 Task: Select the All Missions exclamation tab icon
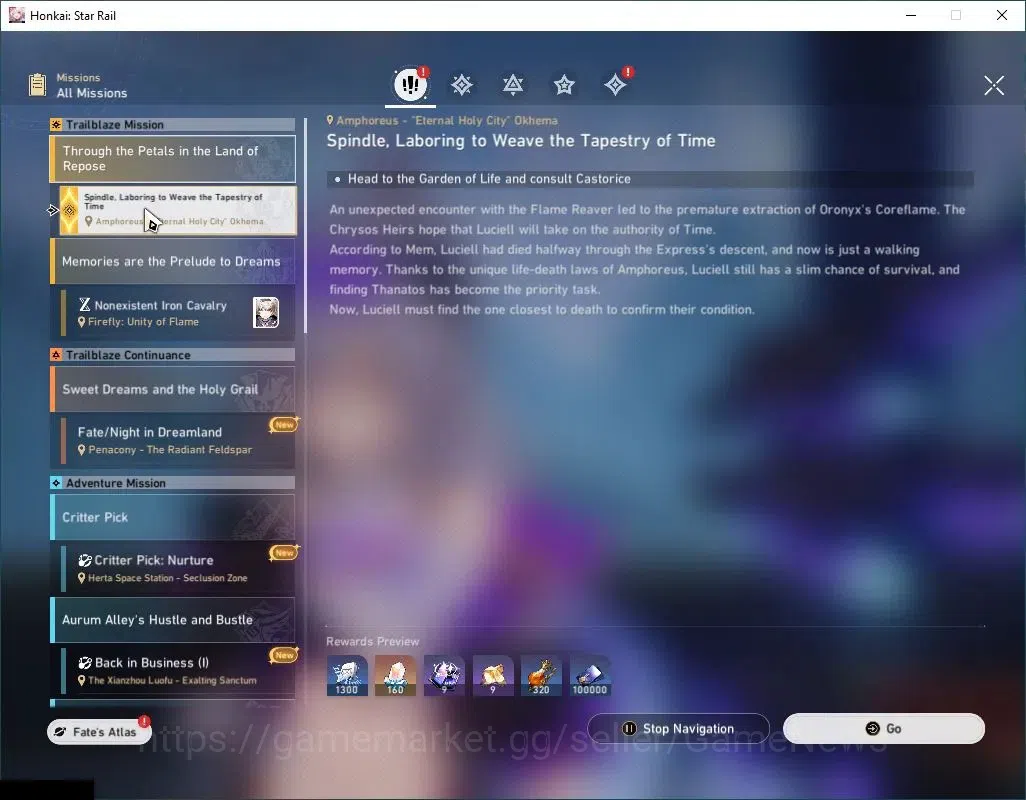(x=410, y=84)
